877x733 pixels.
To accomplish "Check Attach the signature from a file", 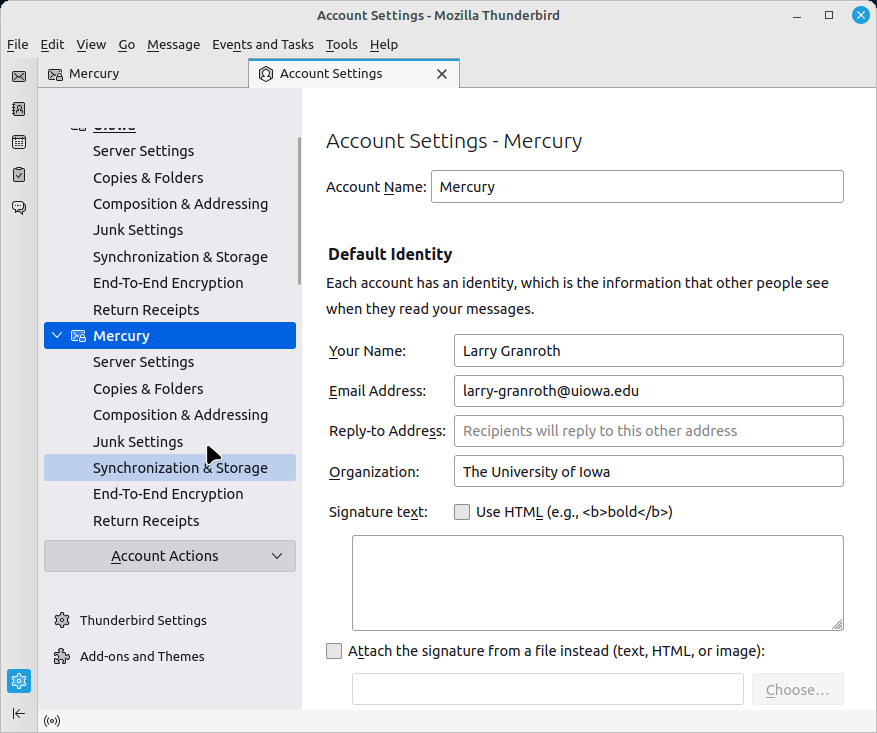I will (335, 651).
